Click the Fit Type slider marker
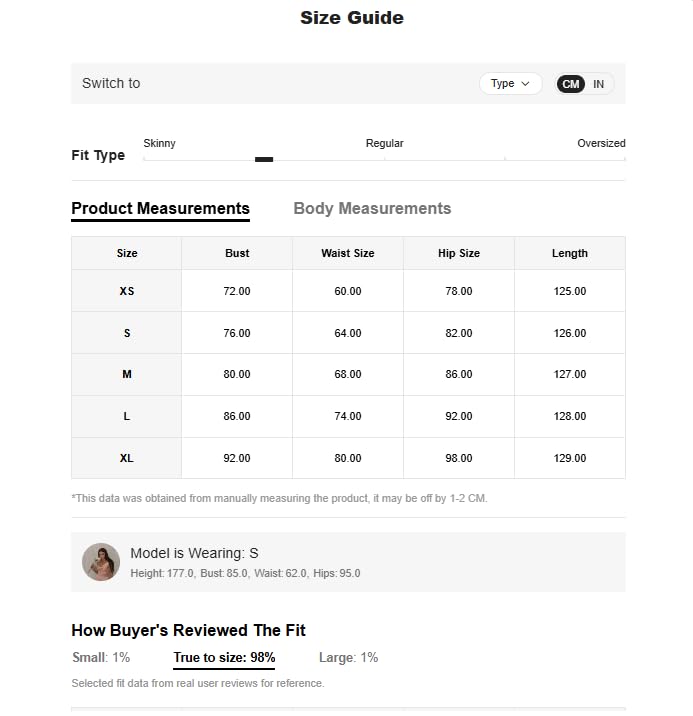693x716 pixels. click(264, 159)
